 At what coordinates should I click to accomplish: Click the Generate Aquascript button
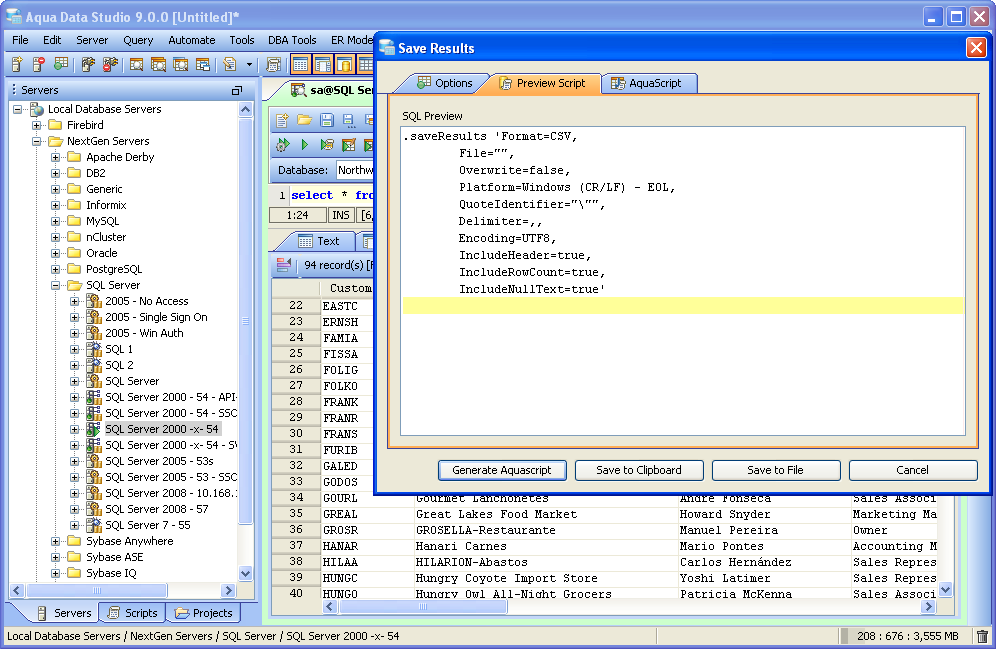pos(502,470)
